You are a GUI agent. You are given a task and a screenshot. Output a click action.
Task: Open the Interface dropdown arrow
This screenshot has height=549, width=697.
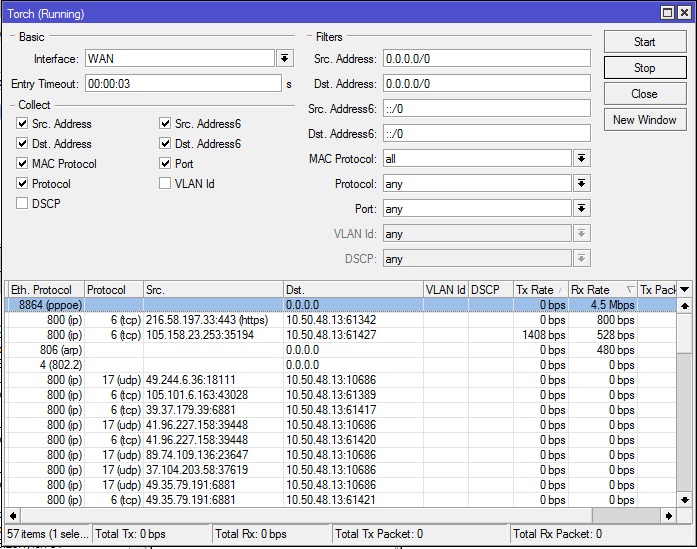tap(284, 58)
